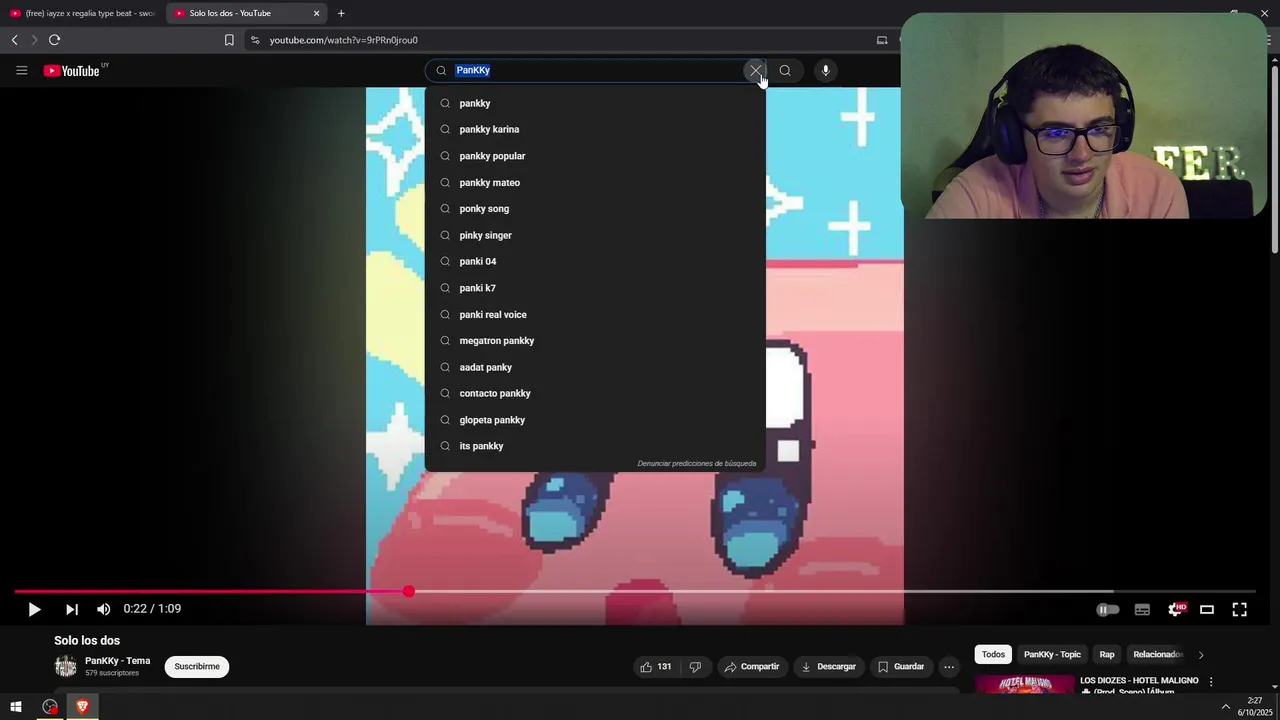Open the taskbar app next to Start
Viewport: 1280px width, 720px height.
(50, 707)
